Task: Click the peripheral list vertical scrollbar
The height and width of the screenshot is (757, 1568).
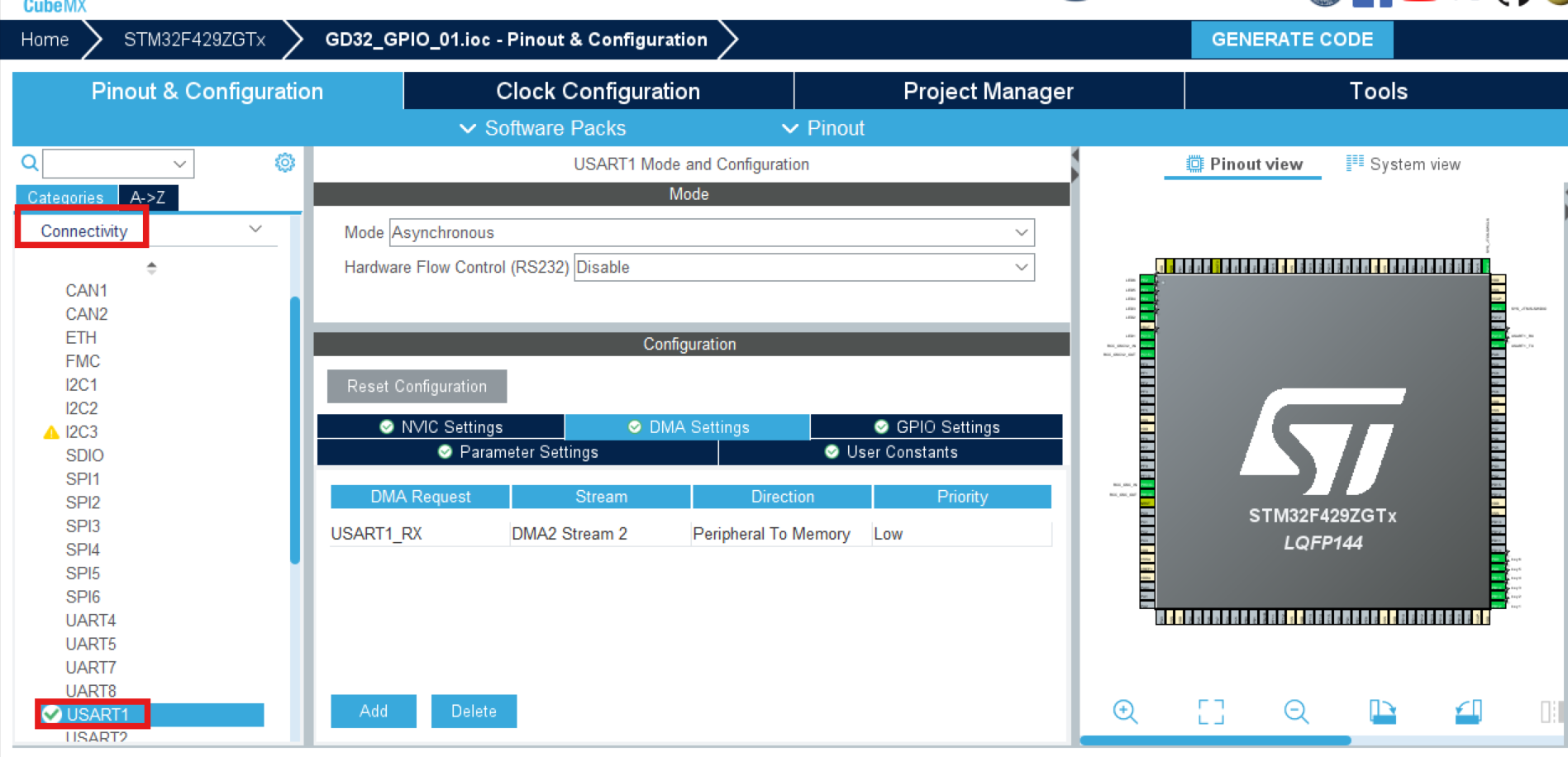Action: (x=295, y=430)
